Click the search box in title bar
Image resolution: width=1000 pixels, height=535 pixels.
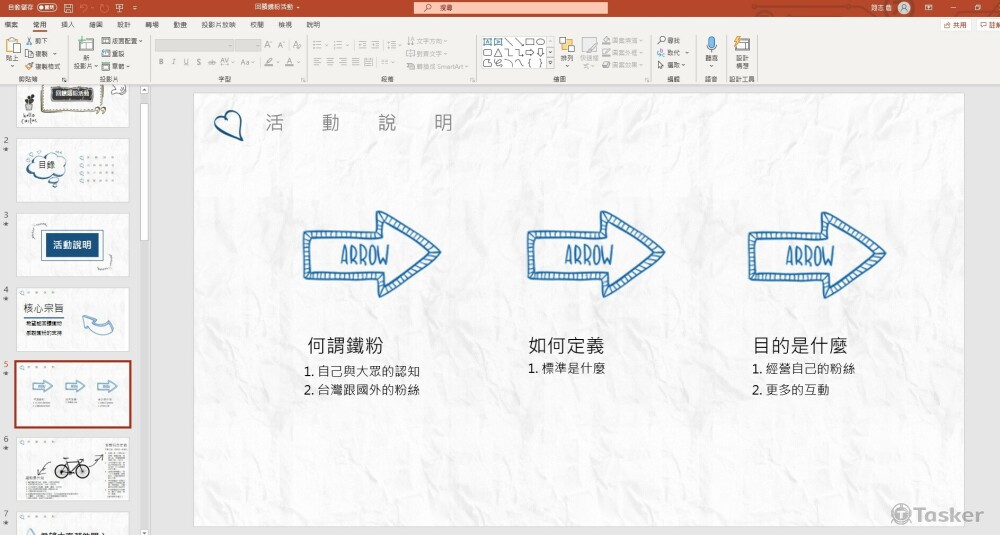(x=510, y=7)
